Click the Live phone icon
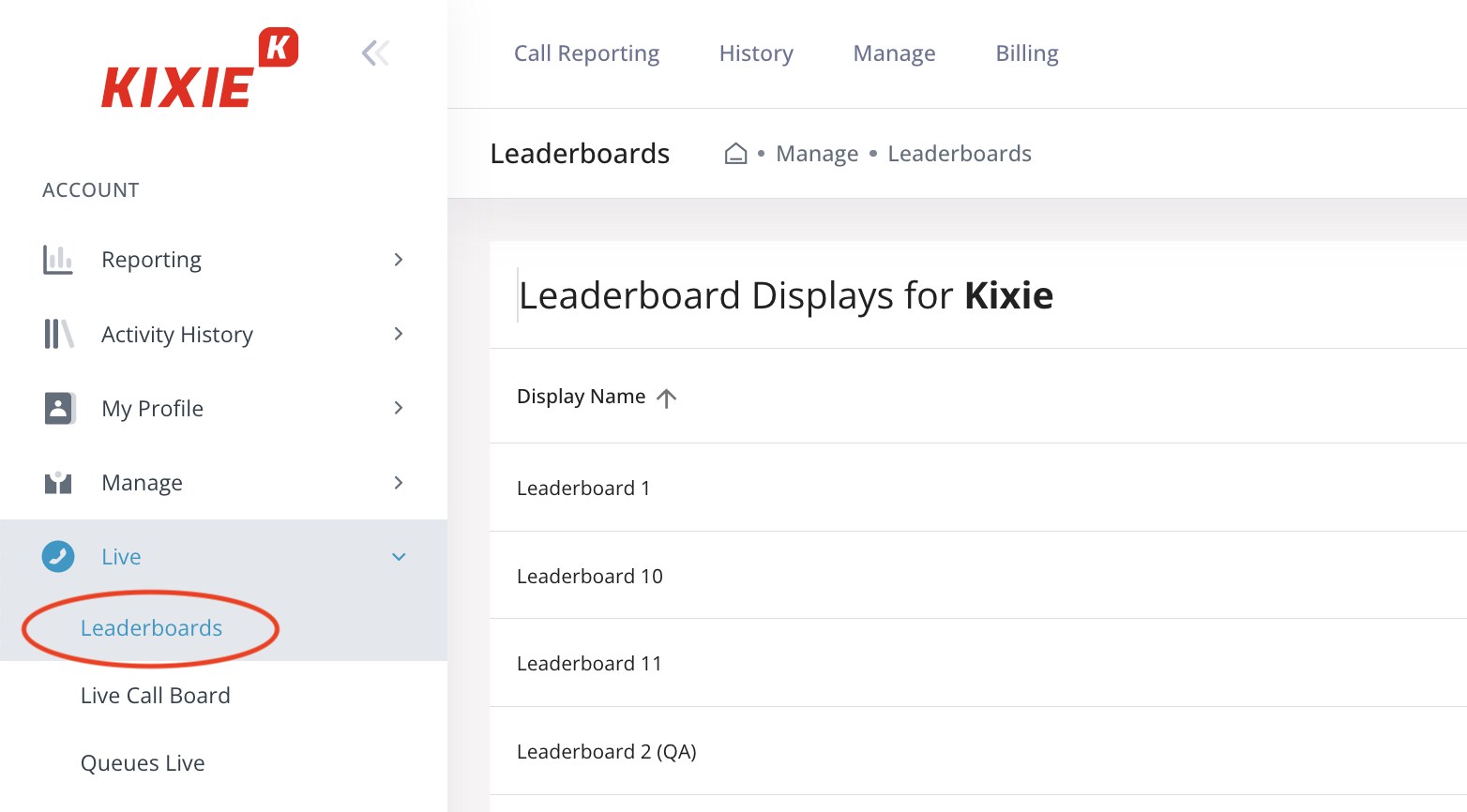The height and width of the screenshot is (812, 1467). pyautogui.click(x=58, y=556)
